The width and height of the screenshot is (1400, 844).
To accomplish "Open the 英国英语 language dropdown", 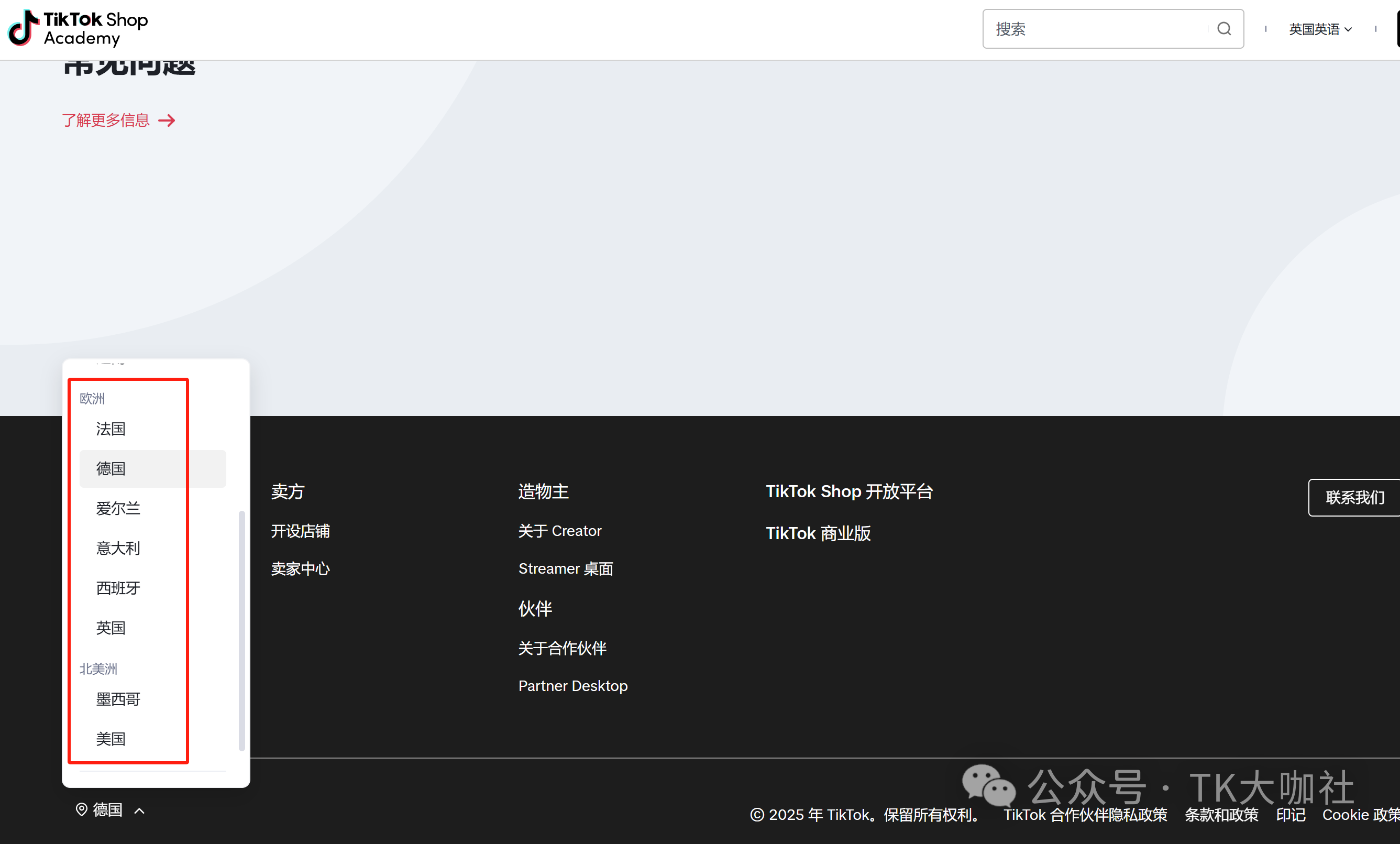I will [x=1319, y=29].
